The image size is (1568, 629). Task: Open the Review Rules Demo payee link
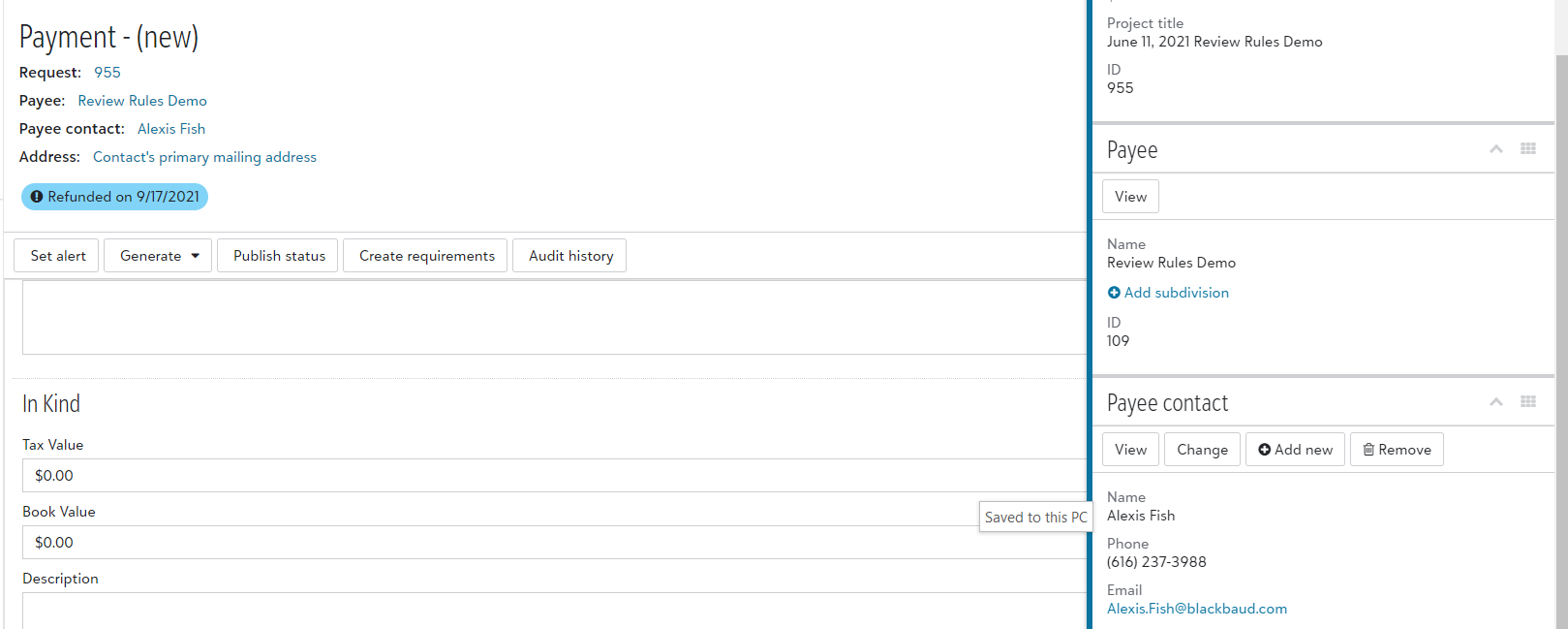(x=142, y=101)
